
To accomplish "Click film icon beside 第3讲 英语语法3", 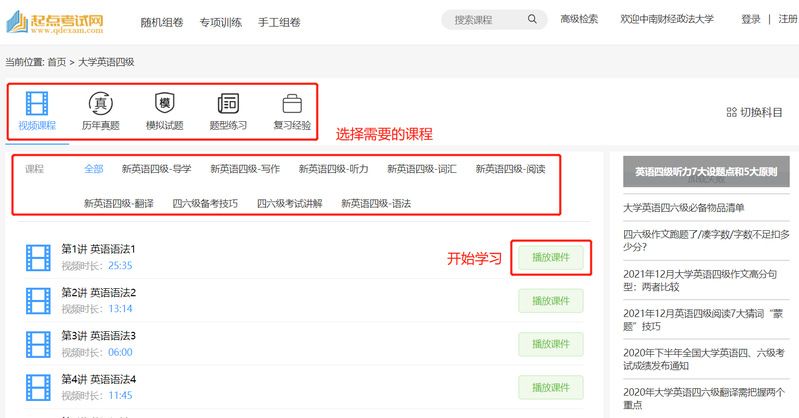I will [x=38, y=344].
